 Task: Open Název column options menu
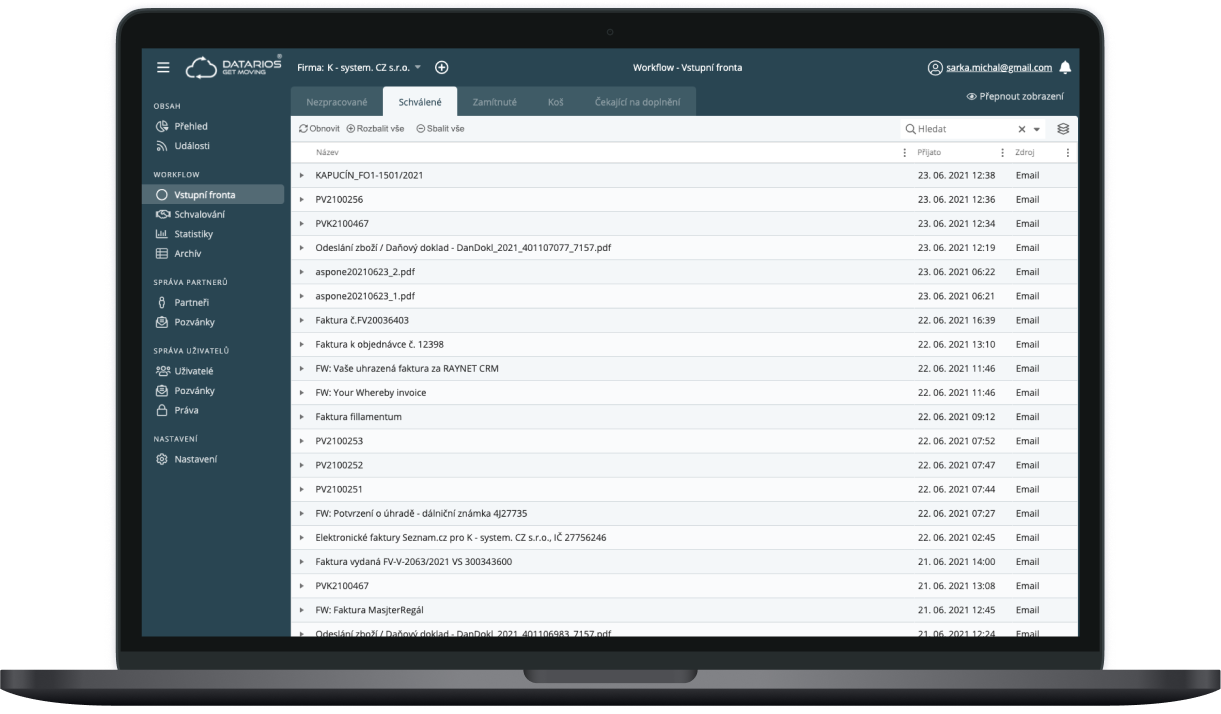point(905,152)
